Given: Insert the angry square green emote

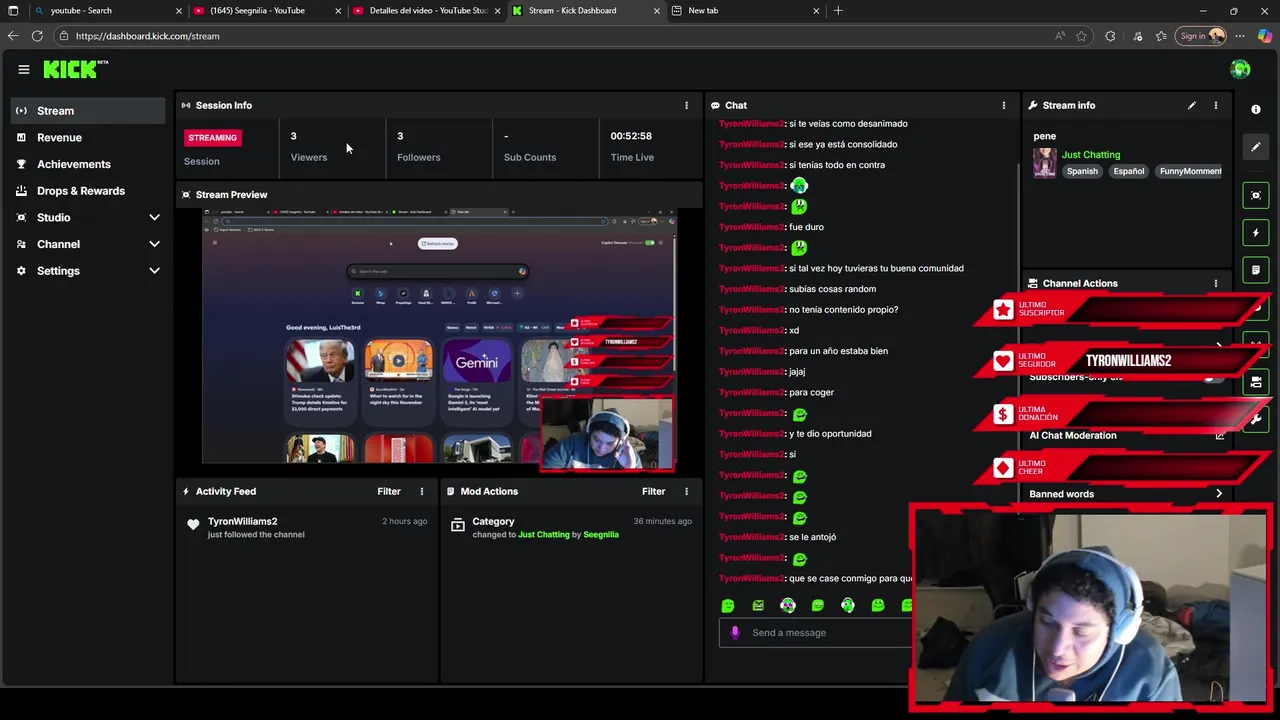Looking at the screenshot, I should pos(758,605).
